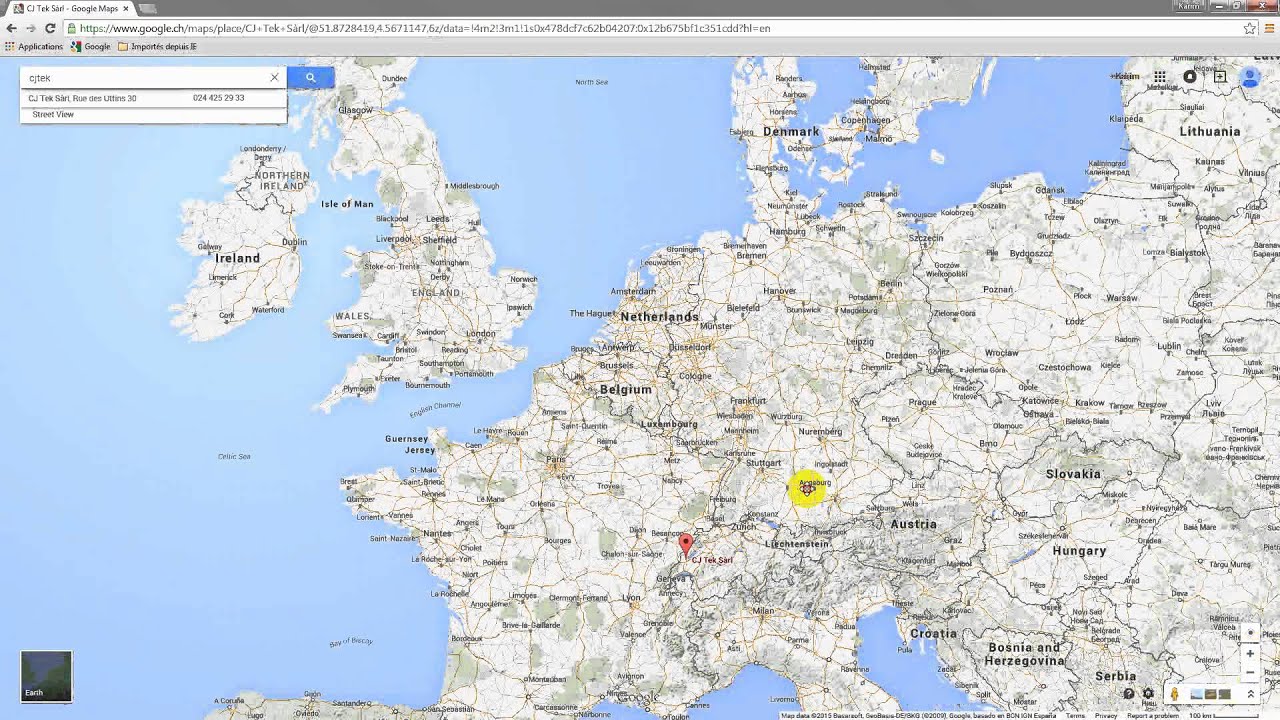Click the Austria country label
This screenshot has width=1280, height=720.
click(x=914, y=523)
